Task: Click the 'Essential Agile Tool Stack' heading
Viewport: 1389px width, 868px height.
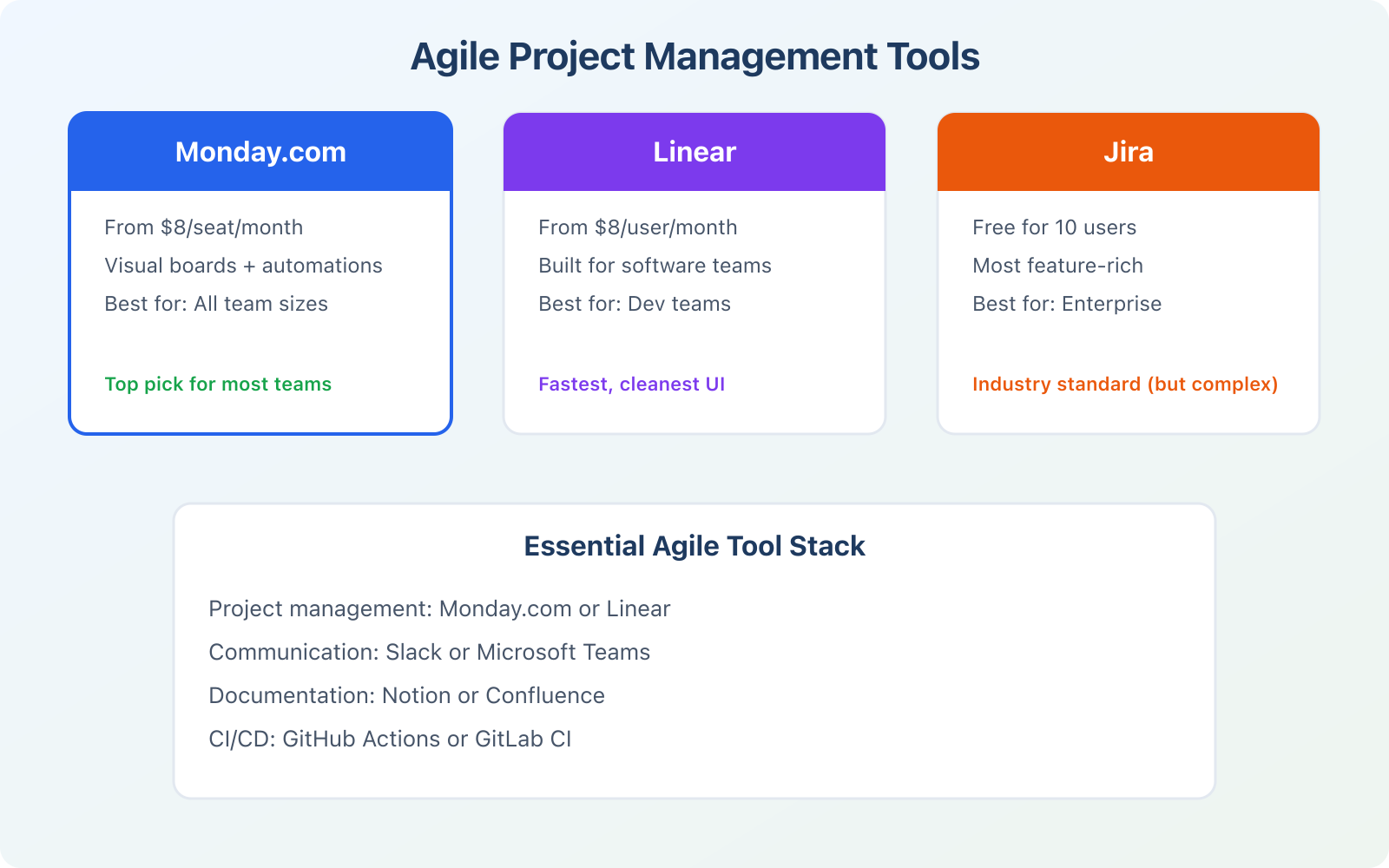Action: tap(694, 546)
